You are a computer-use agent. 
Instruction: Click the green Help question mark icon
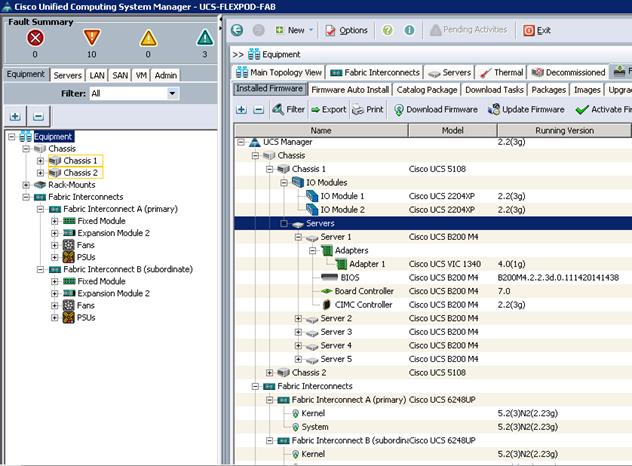(387, 30)
